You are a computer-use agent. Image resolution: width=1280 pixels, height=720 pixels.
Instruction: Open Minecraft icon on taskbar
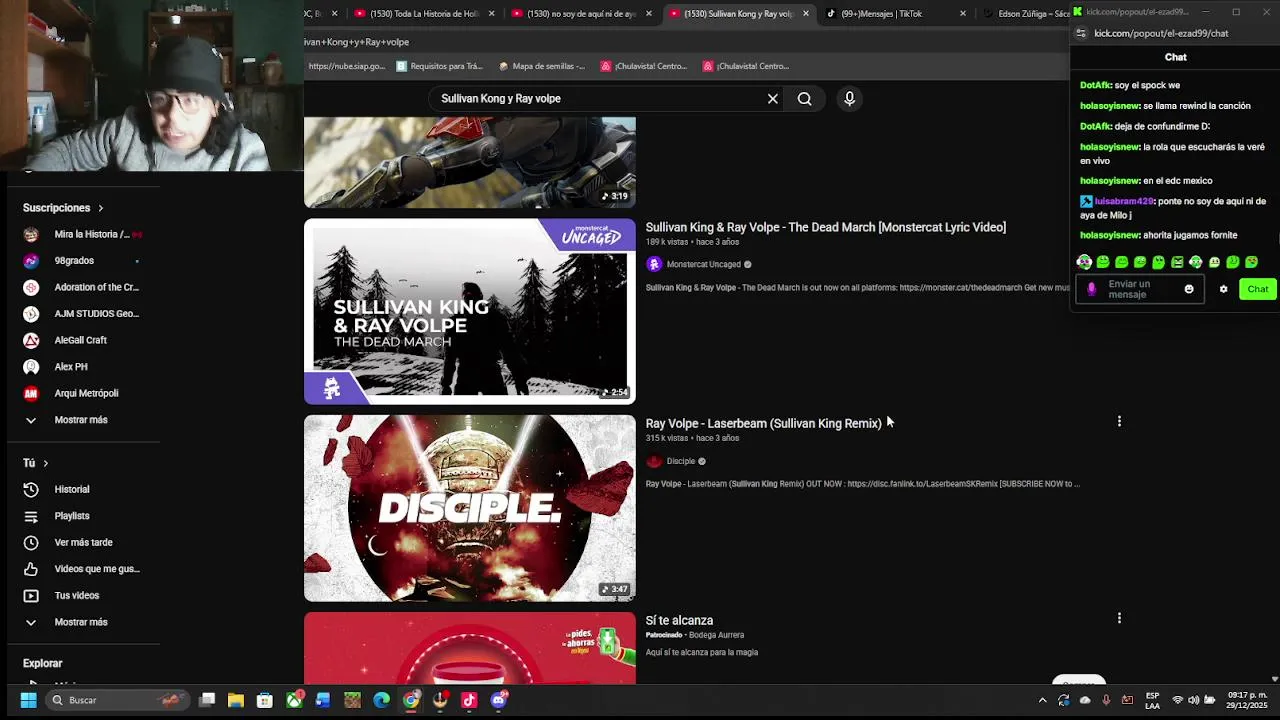tap(352, 700)
